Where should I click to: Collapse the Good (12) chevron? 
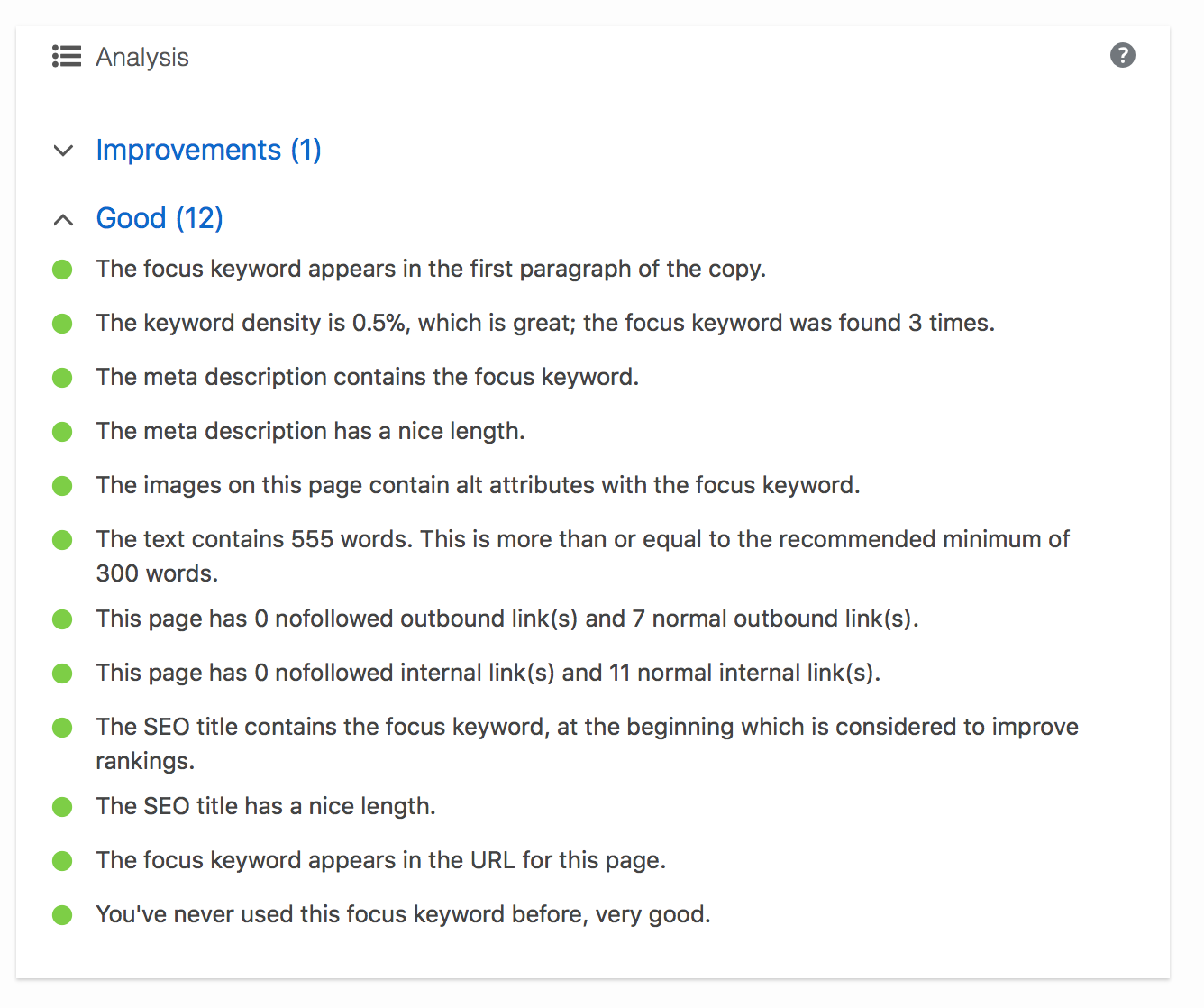point(63,219)
